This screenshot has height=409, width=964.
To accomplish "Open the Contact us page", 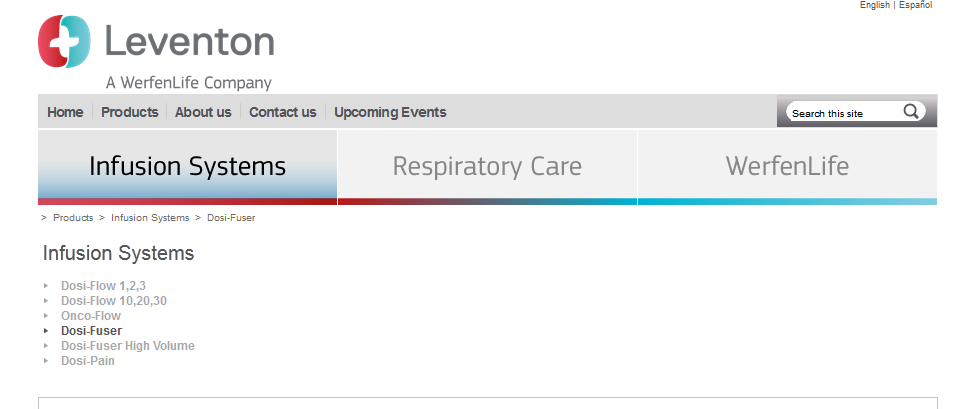I will pos(283,112).
